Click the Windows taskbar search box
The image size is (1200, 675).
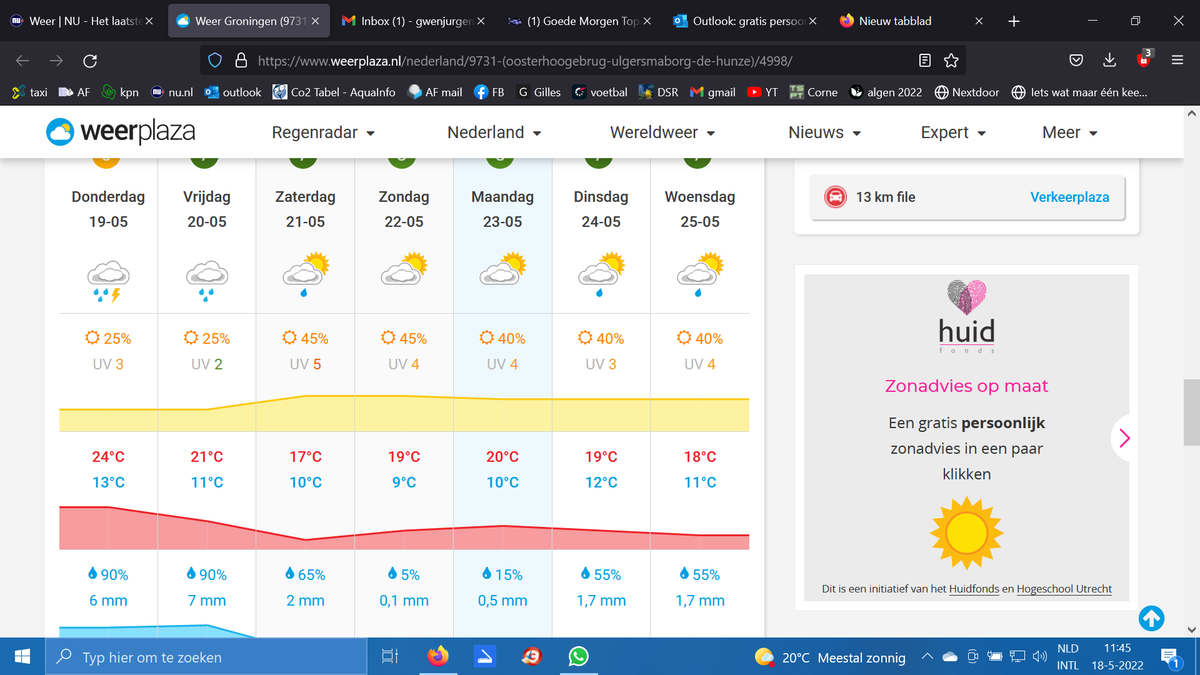click(210, 657)
